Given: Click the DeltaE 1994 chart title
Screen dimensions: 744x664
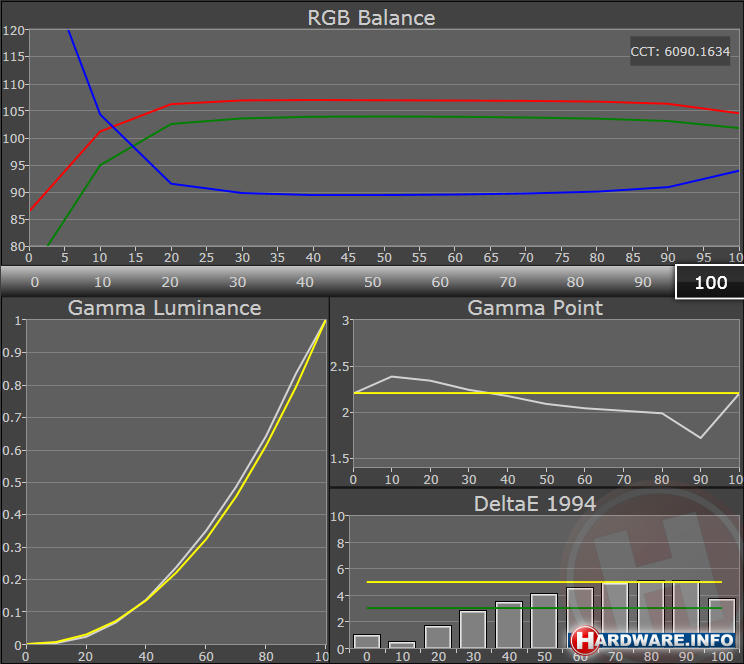Looking at the screenshot, I should click(x=535, y=504).
